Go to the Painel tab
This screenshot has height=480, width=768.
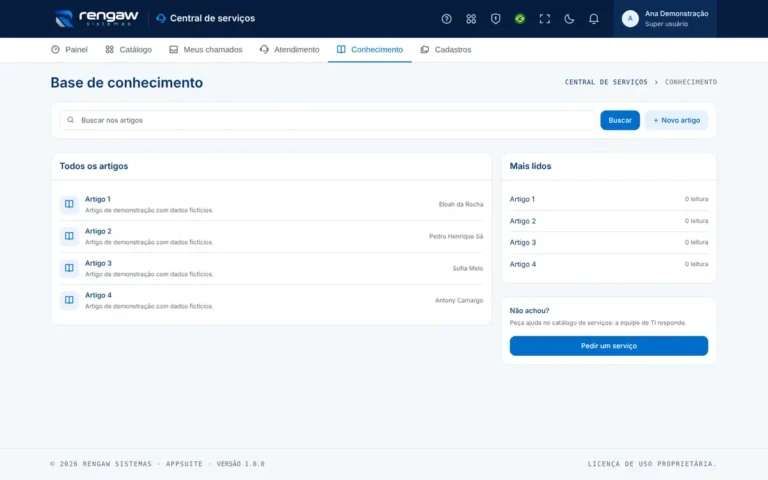[69, 49]
